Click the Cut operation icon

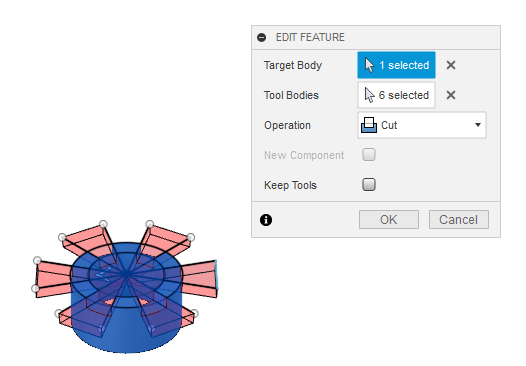(369, 125)
